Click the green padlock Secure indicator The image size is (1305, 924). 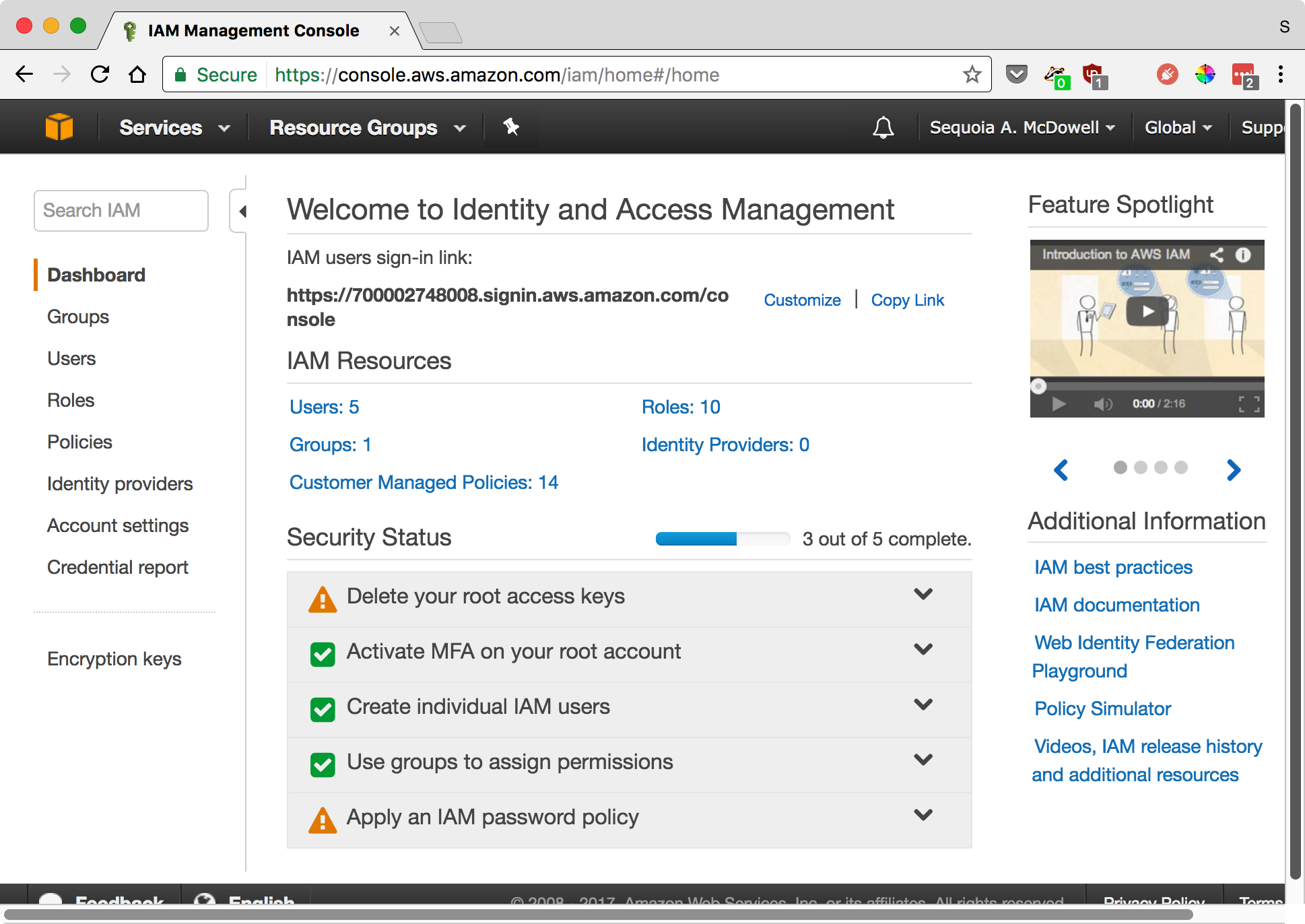point(215,75)
